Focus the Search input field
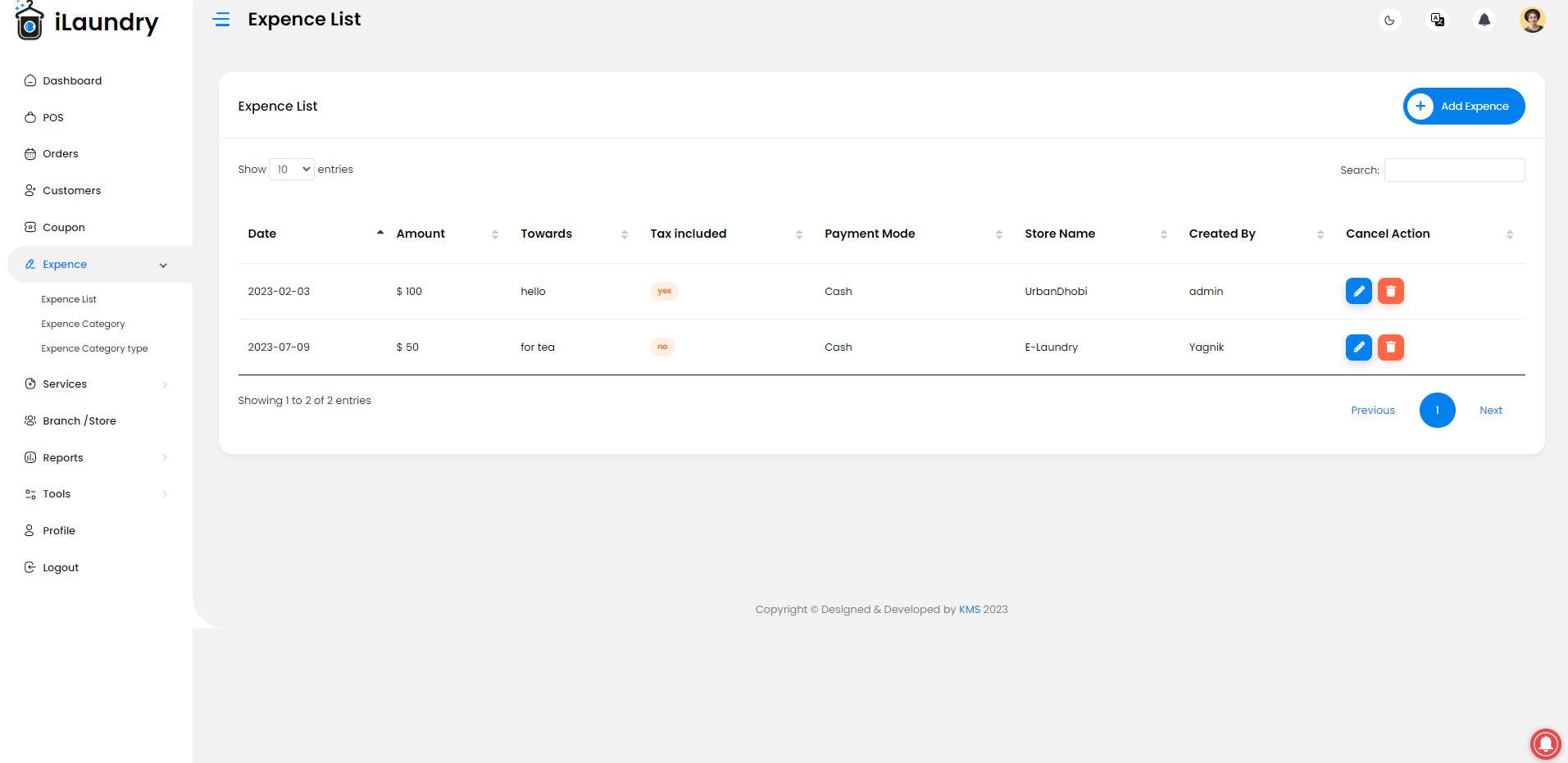The height and width of the screenshot is (763, 1568). click(1454, 170)
